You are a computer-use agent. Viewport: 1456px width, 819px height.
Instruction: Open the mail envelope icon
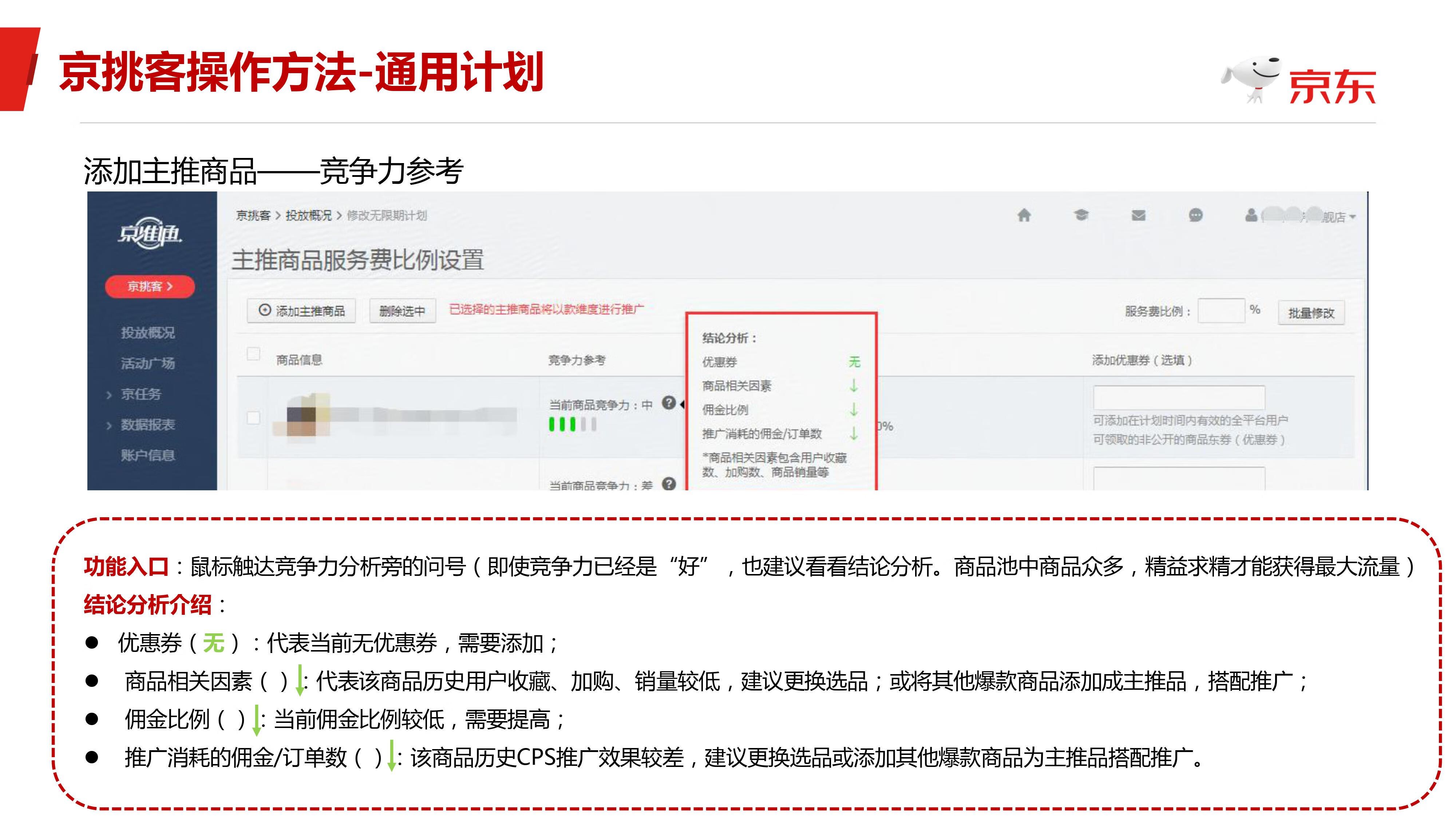(x=1138, y=215)
